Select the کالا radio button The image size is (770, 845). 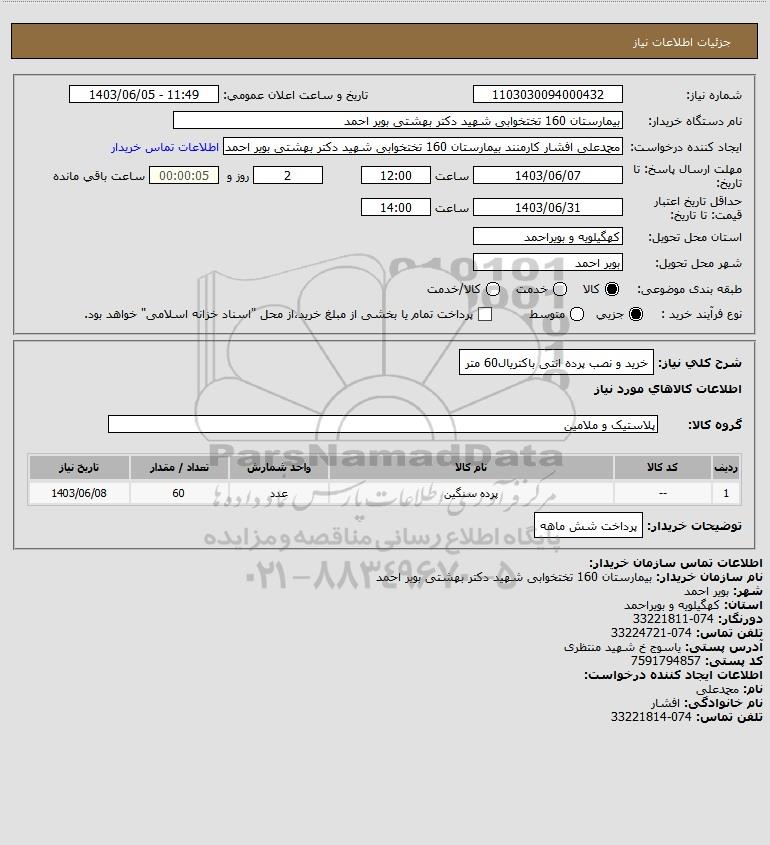[612, 289]
